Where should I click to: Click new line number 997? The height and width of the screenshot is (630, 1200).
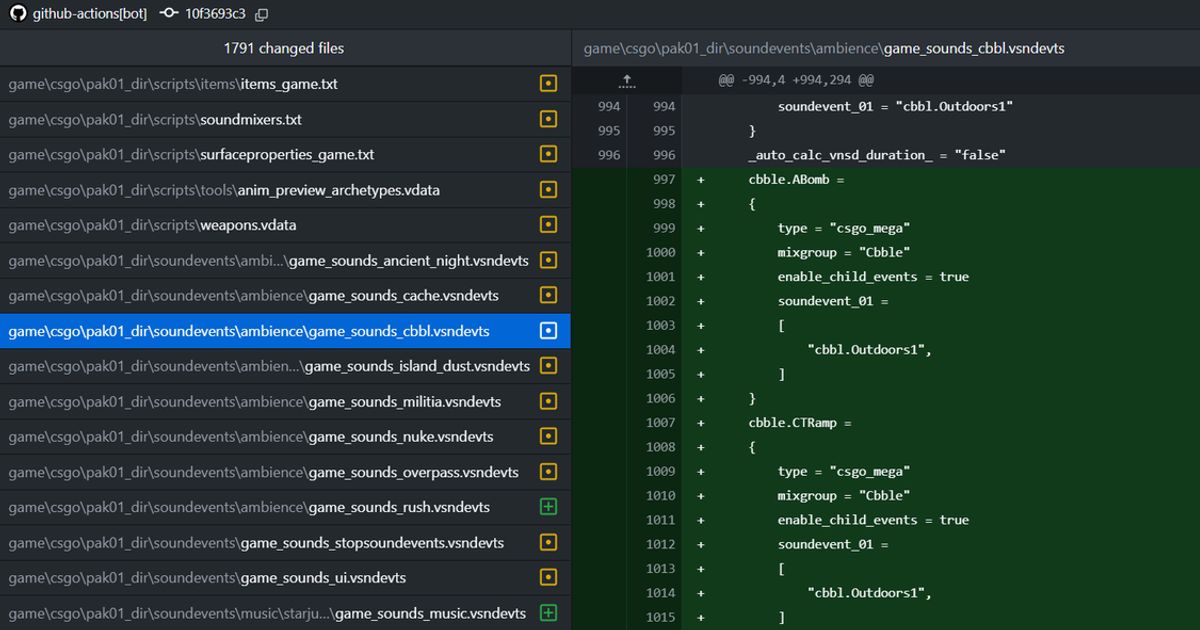(663, 179)
